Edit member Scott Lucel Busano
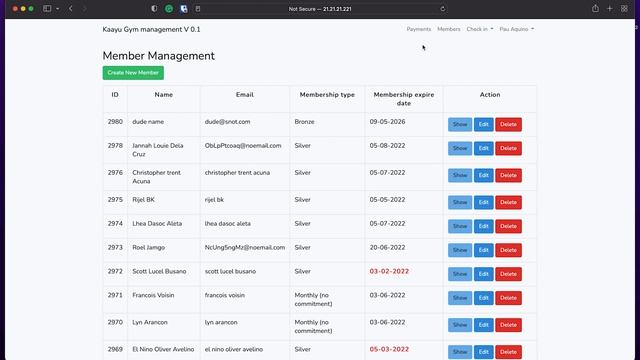The height and width of the screenshot is (360, 640). 484,274
